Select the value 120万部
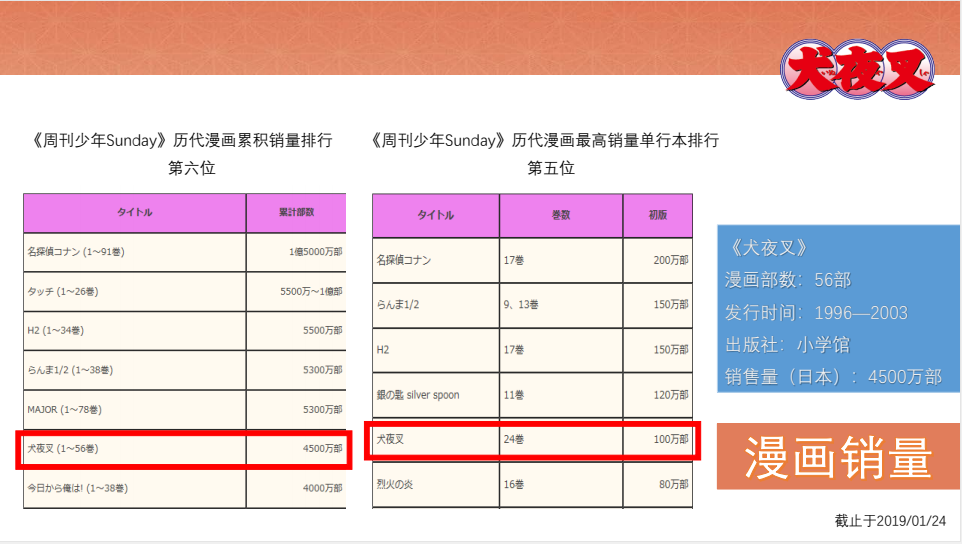 click(671, 395)
